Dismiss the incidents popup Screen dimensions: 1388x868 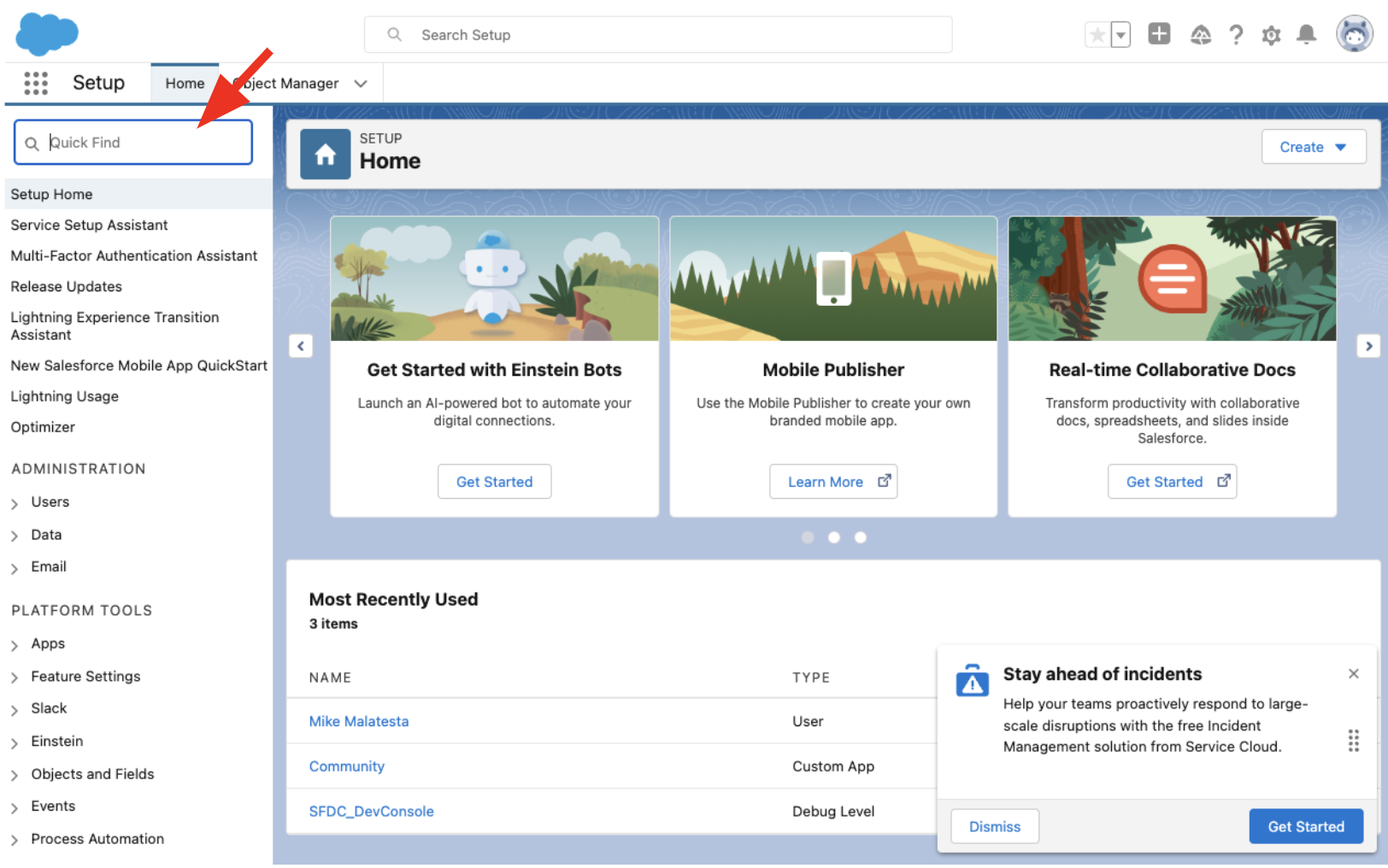click(995, 826)
